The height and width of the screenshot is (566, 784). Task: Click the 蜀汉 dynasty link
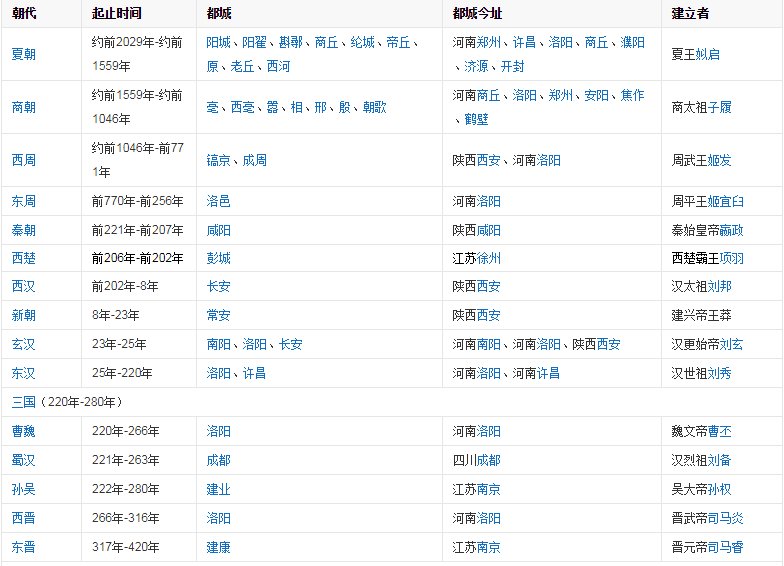coord(24,460)
